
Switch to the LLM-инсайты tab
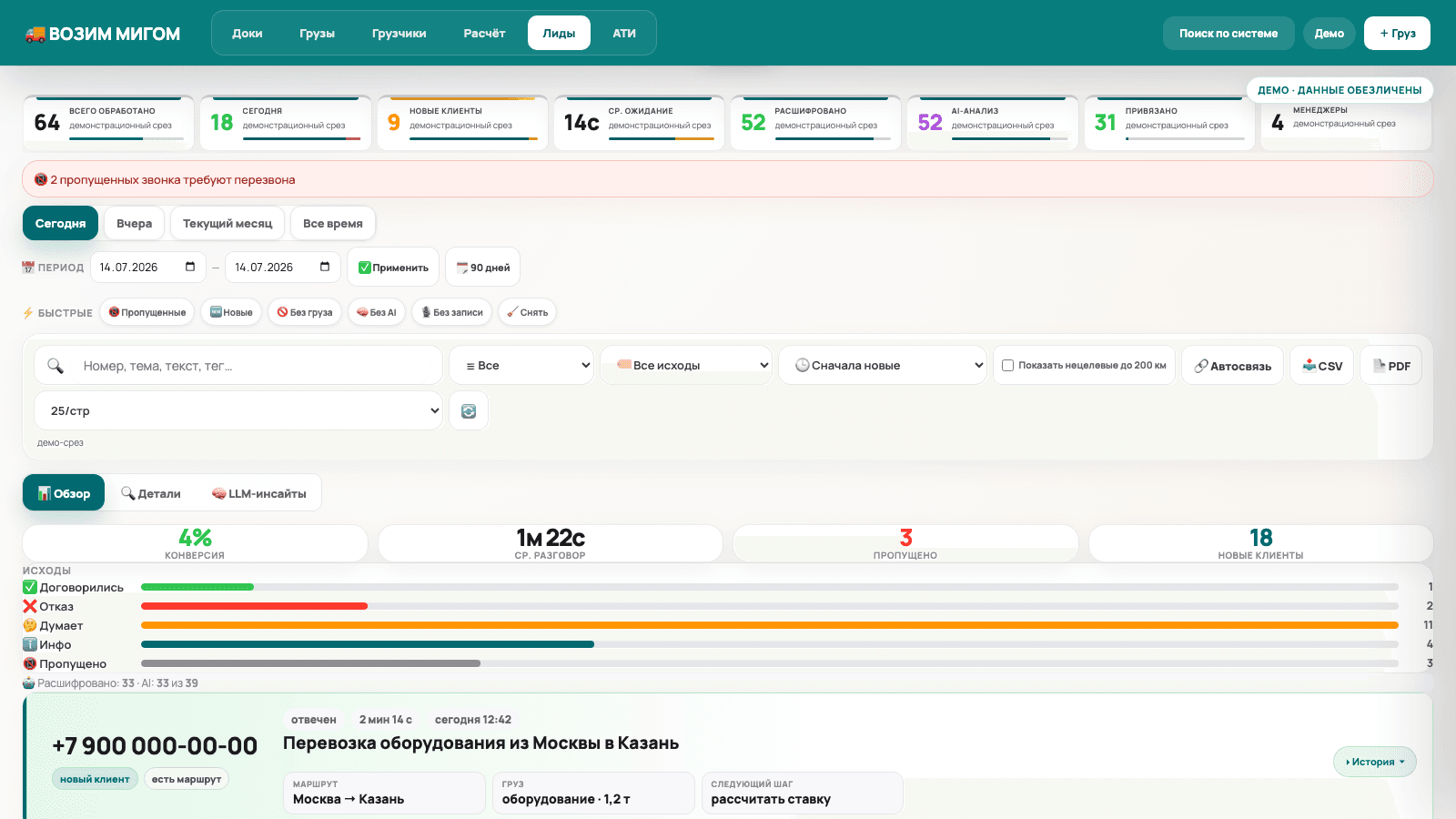point(259,493)
